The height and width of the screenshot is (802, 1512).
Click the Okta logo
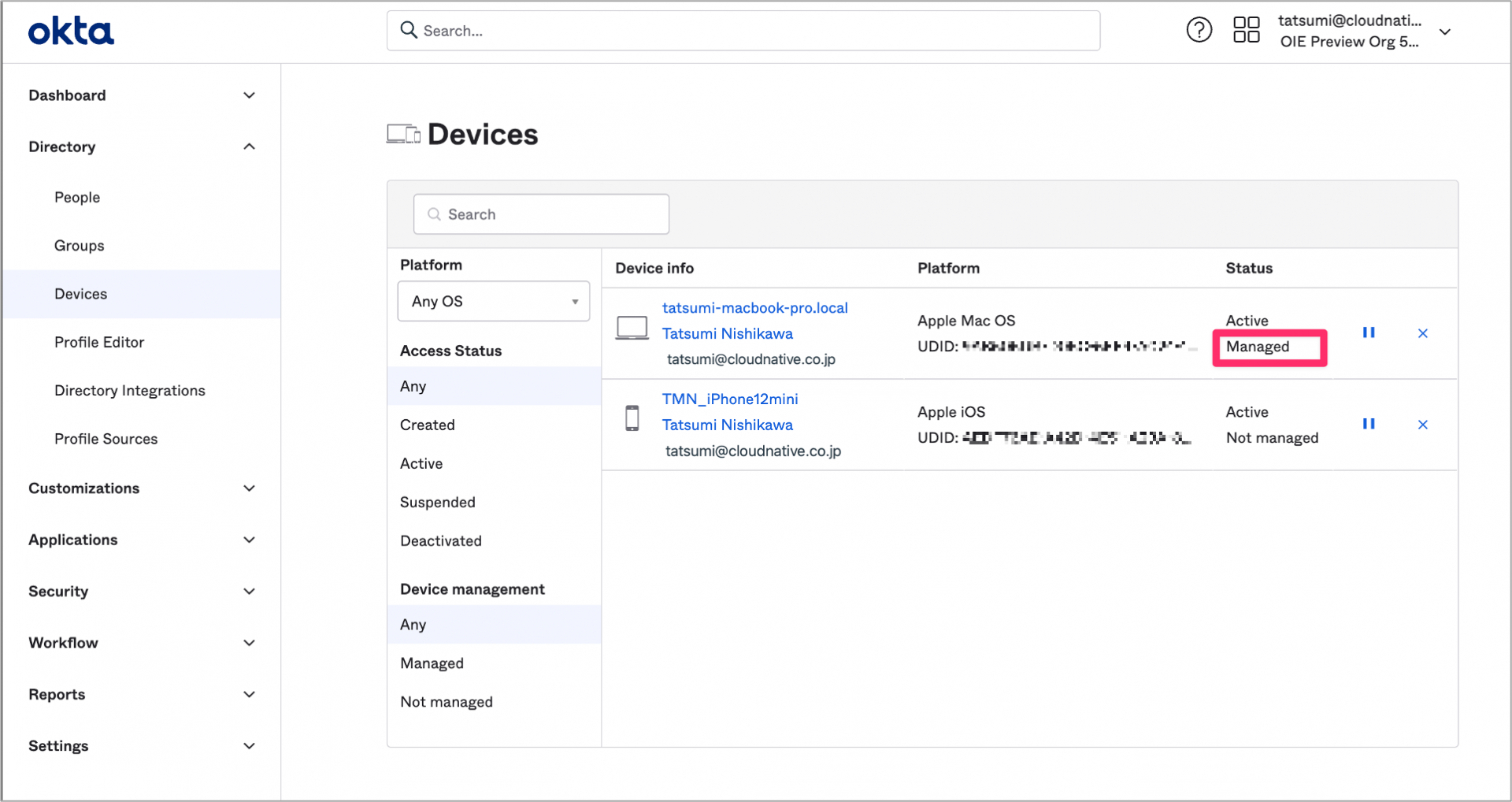click(x=71, y=30)
